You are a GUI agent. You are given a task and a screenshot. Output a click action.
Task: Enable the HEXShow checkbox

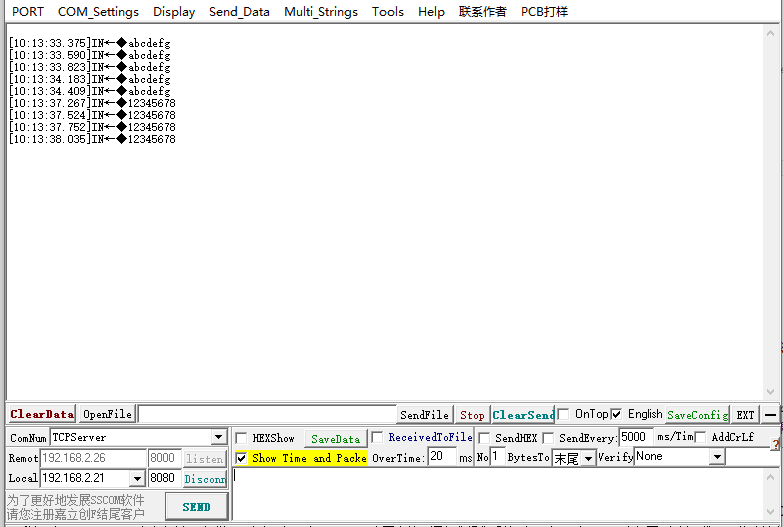(x=242, y=438)
